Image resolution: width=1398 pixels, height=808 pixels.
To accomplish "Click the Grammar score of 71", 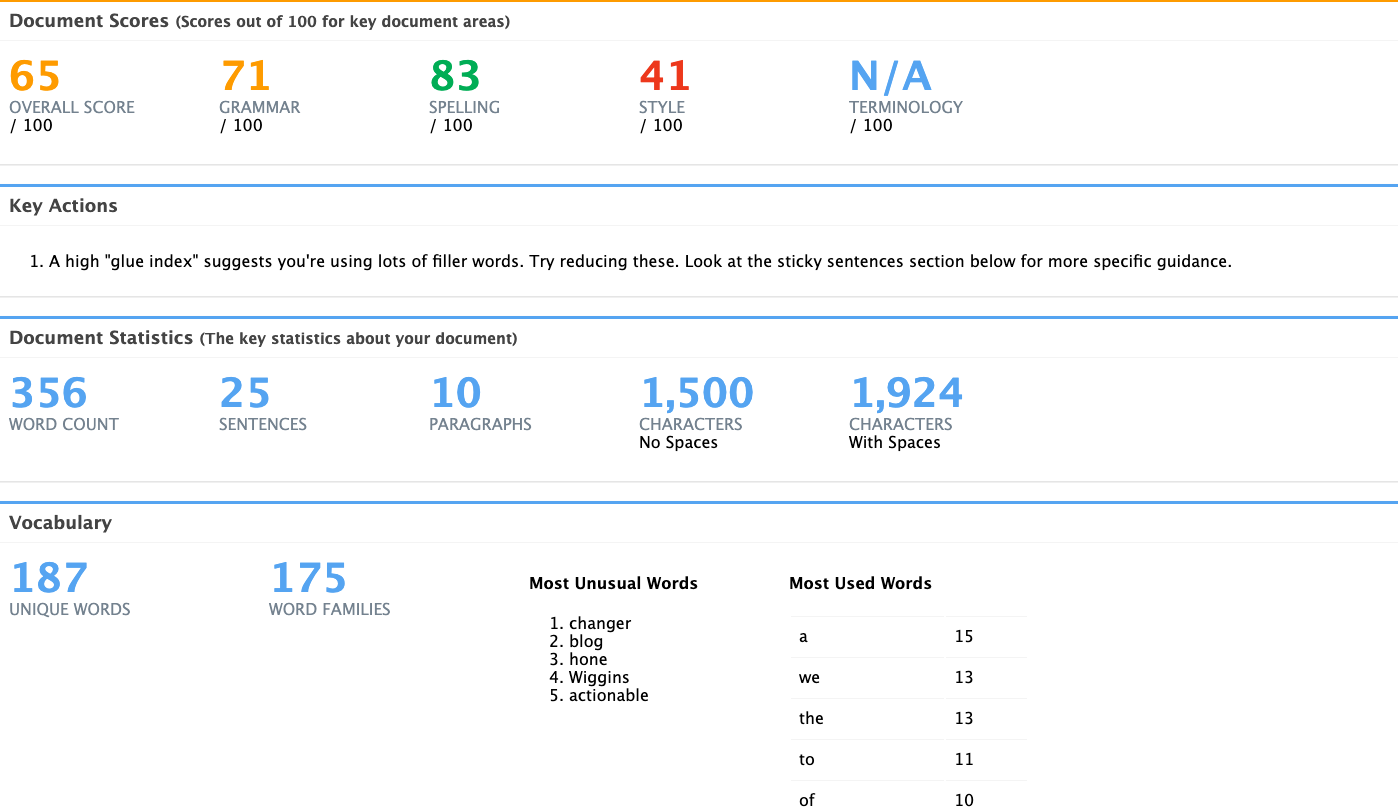I will click(x=243, y=76).
